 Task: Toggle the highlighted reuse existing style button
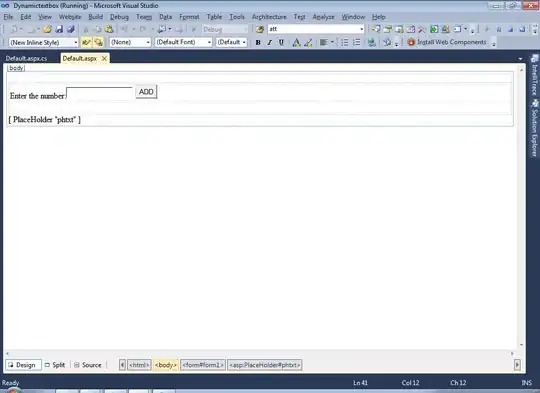coord(98,42)
